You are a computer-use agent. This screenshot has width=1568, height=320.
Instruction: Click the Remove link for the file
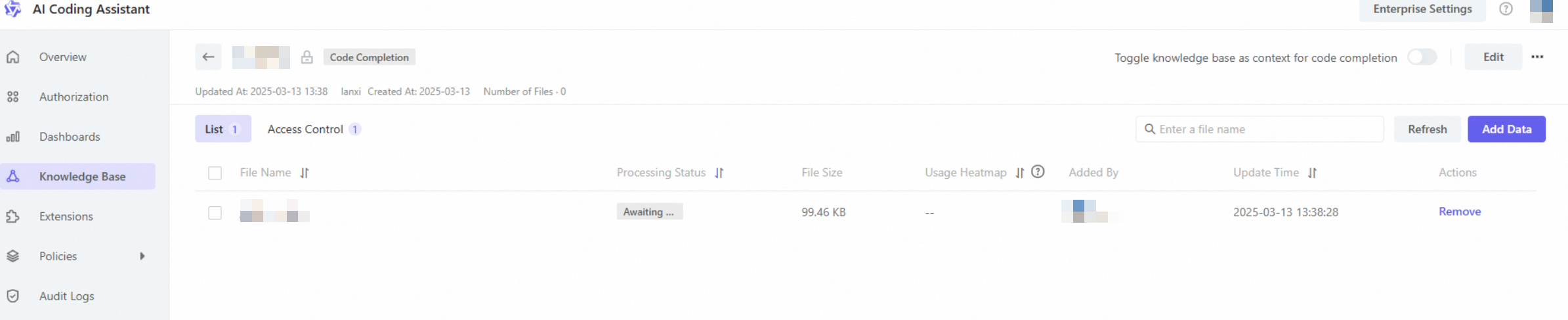[x=1460, y=212]
